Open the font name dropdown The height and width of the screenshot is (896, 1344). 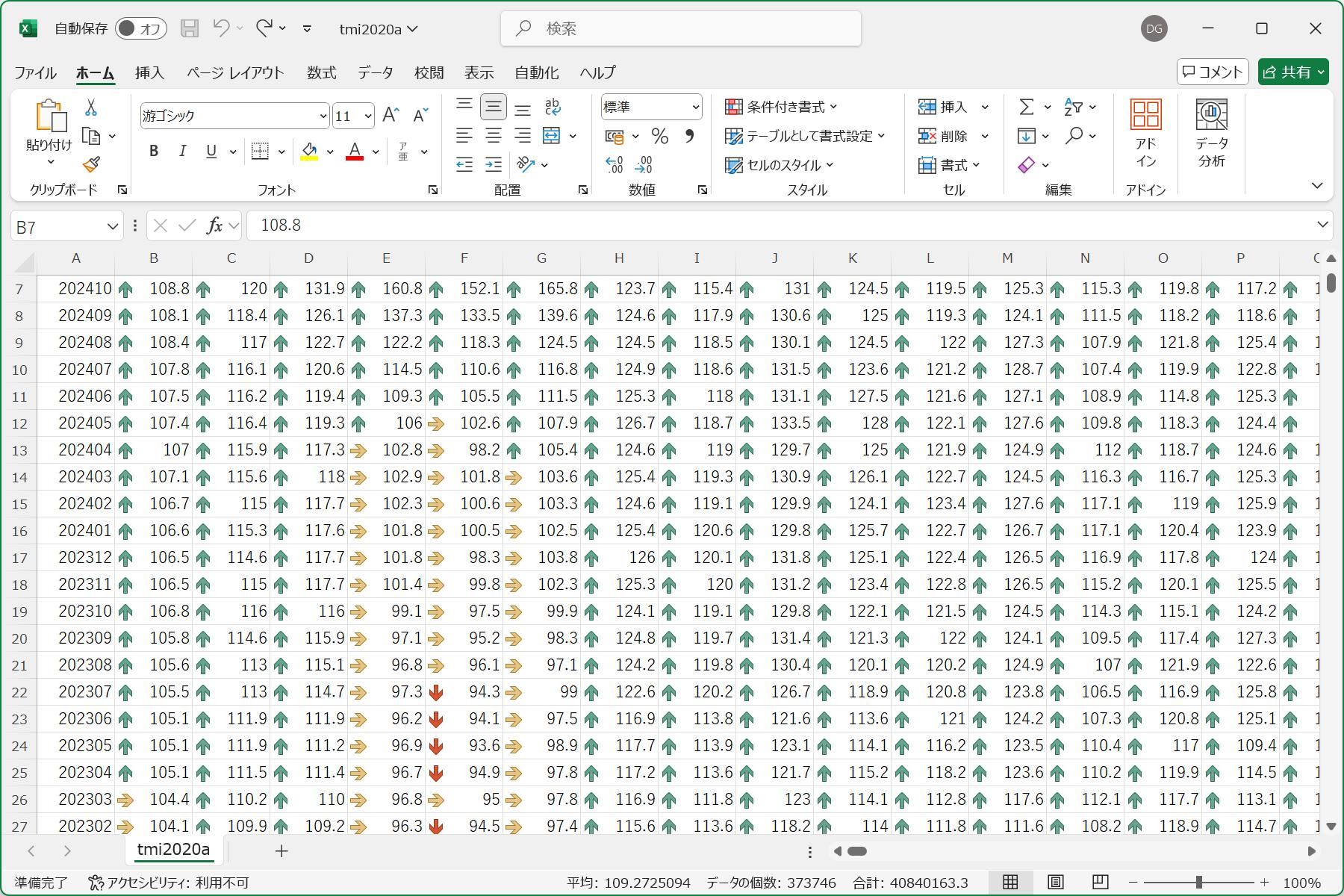pos(323,116)
